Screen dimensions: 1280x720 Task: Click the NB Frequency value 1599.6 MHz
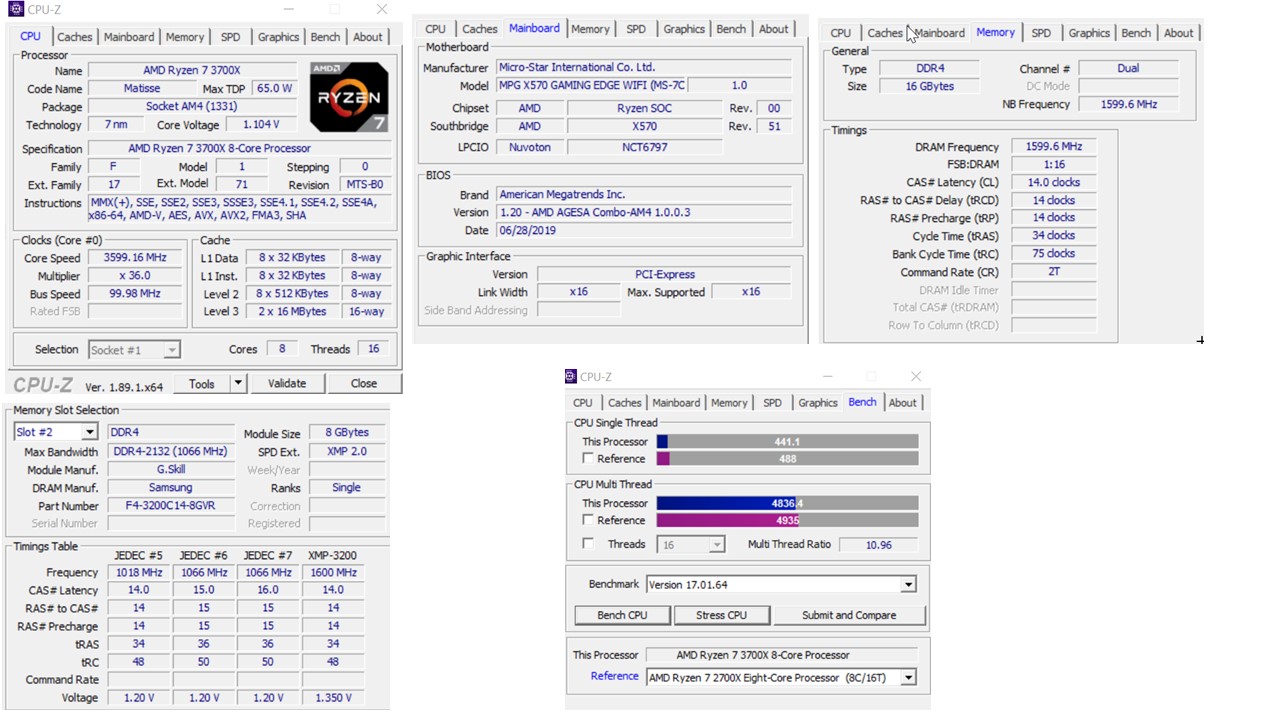[1128, 104]
